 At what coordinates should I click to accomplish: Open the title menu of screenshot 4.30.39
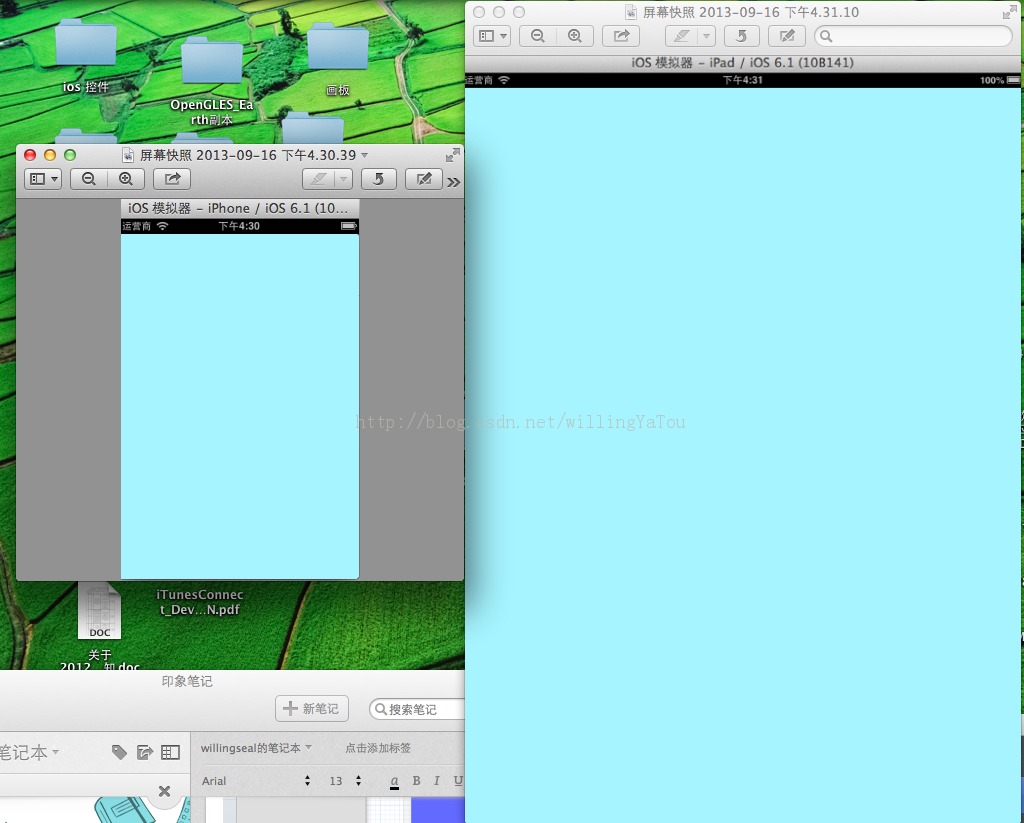pyautogui.click(x=364, y=155)
